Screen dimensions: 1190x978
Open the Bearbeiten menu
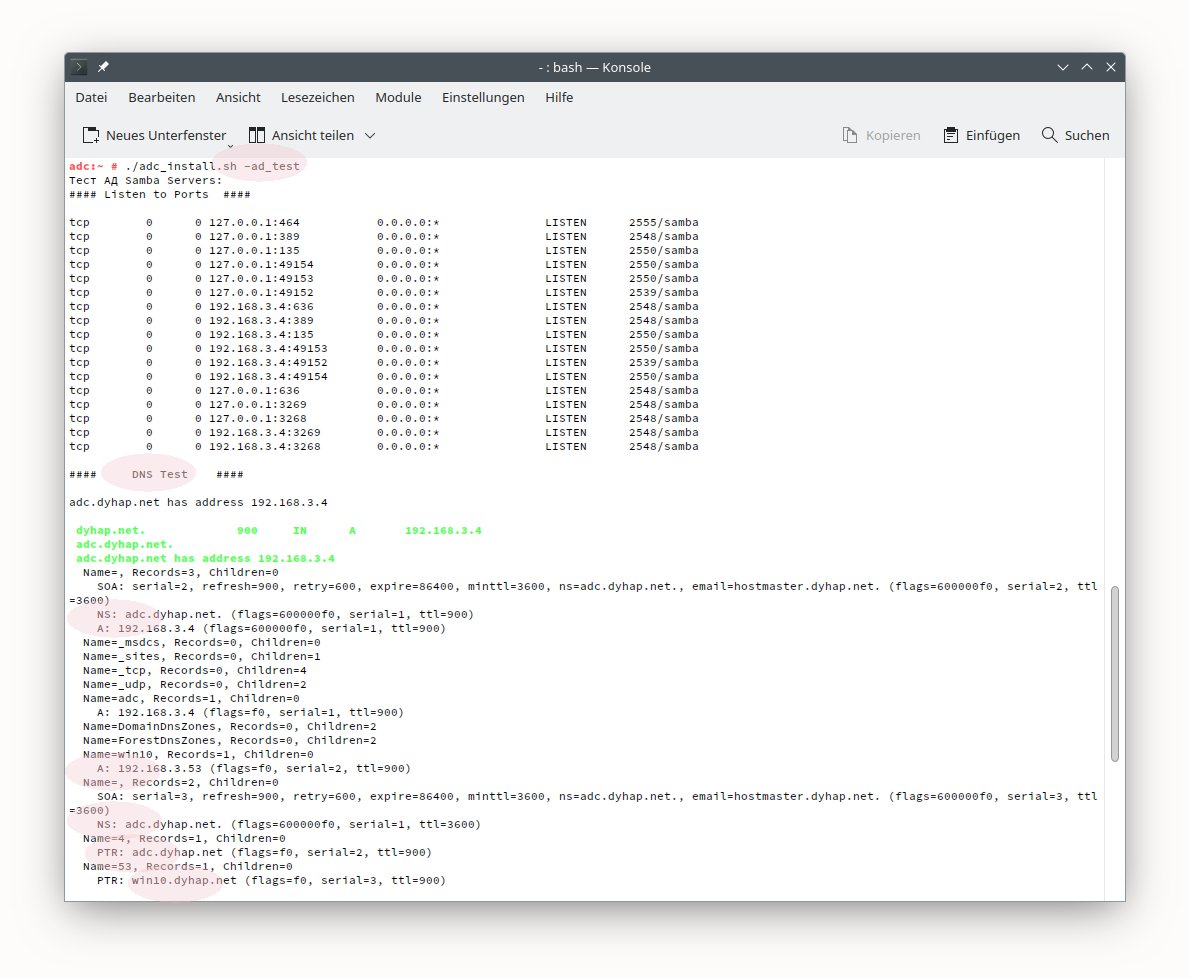point(161,97)
